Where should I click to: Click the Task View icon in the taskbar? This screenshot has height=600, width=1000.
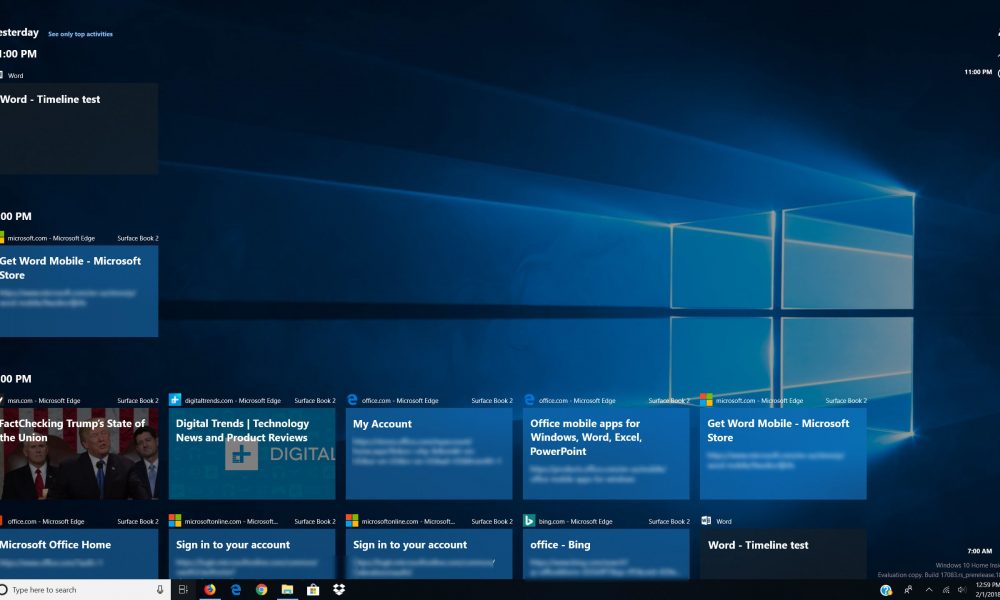[184, 590]
